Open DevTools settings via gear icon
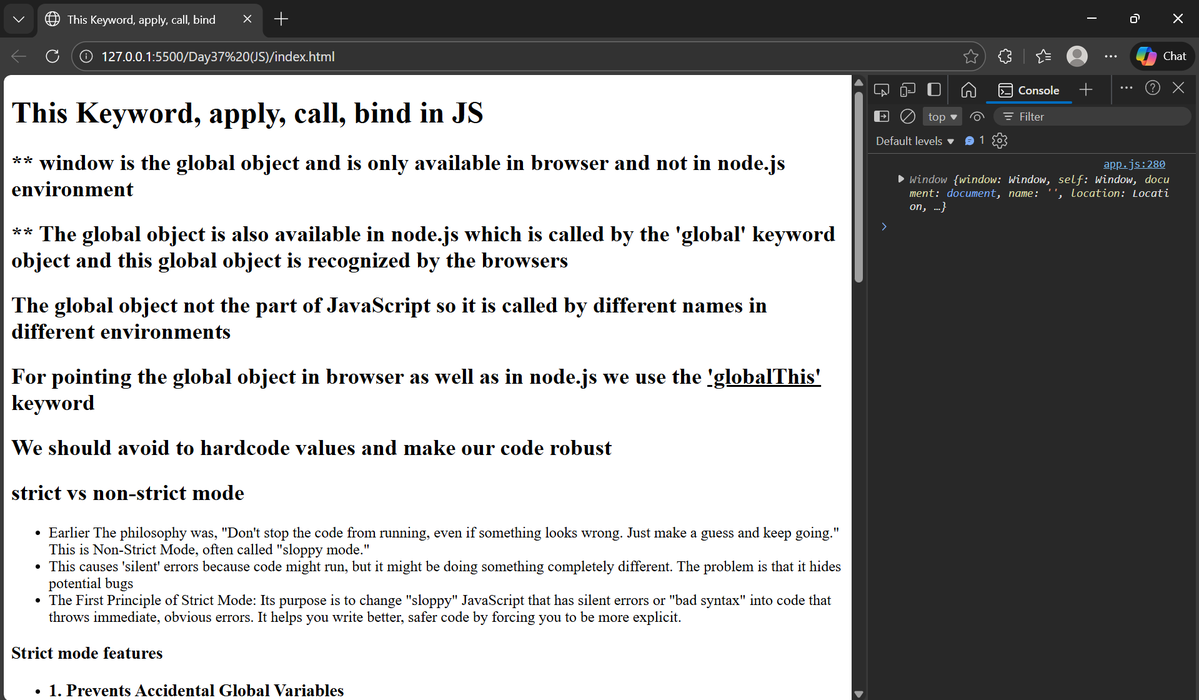 pyautogui.click(x=999, y=141)
